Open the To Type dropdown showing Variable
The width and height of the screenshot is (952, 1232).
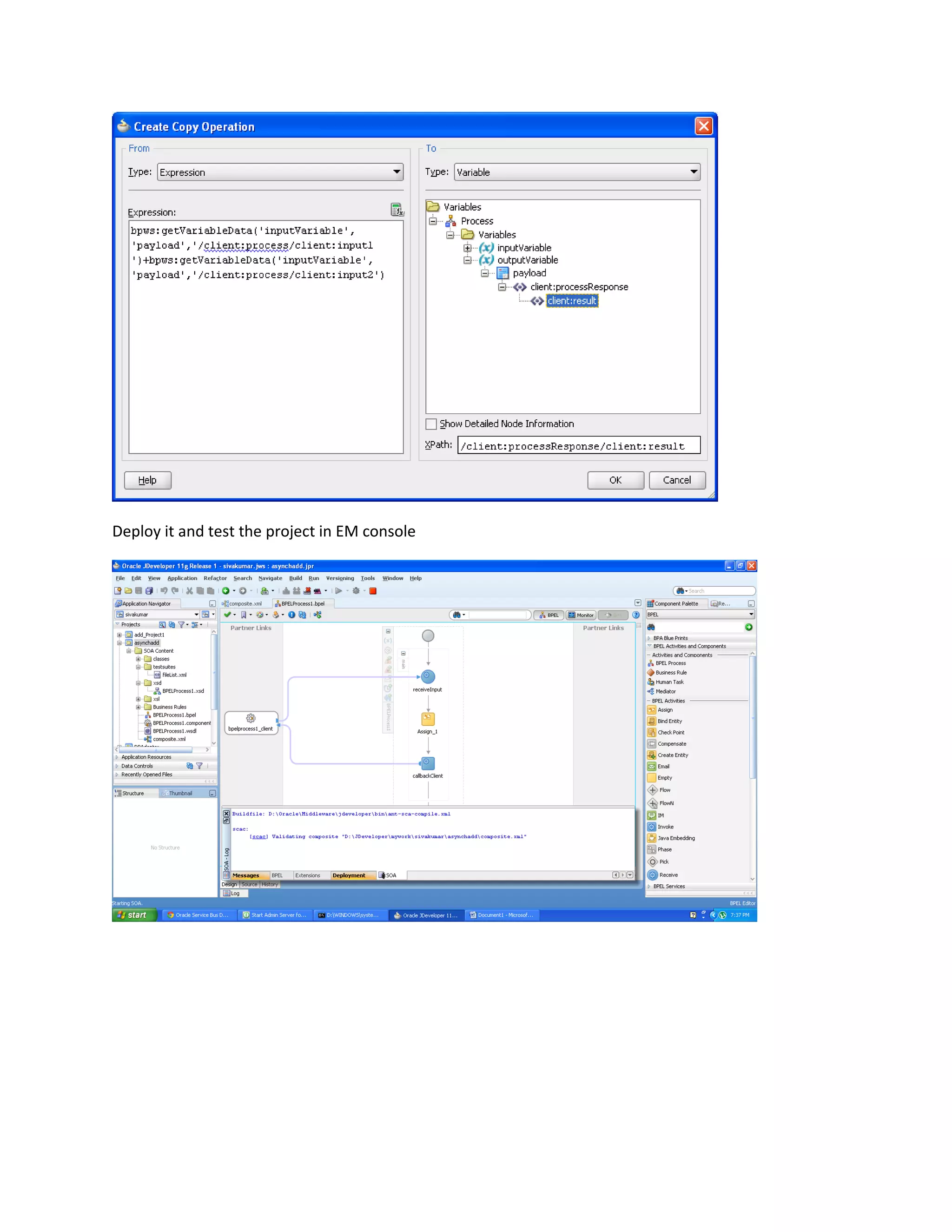(577, 172)
